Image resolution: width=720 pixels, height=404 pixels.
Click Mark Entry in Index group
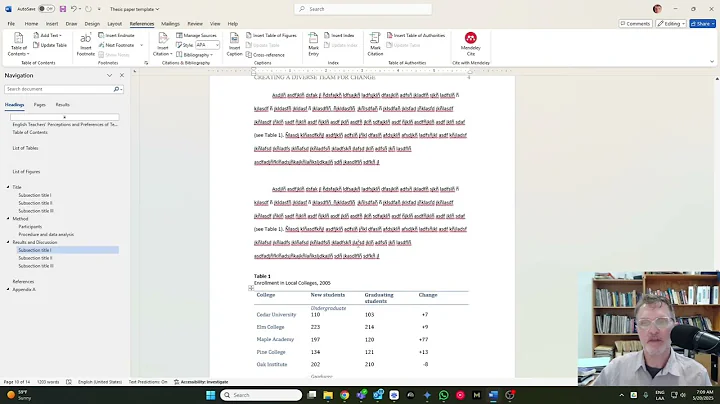pyautogui.click(x=313, y=45)
